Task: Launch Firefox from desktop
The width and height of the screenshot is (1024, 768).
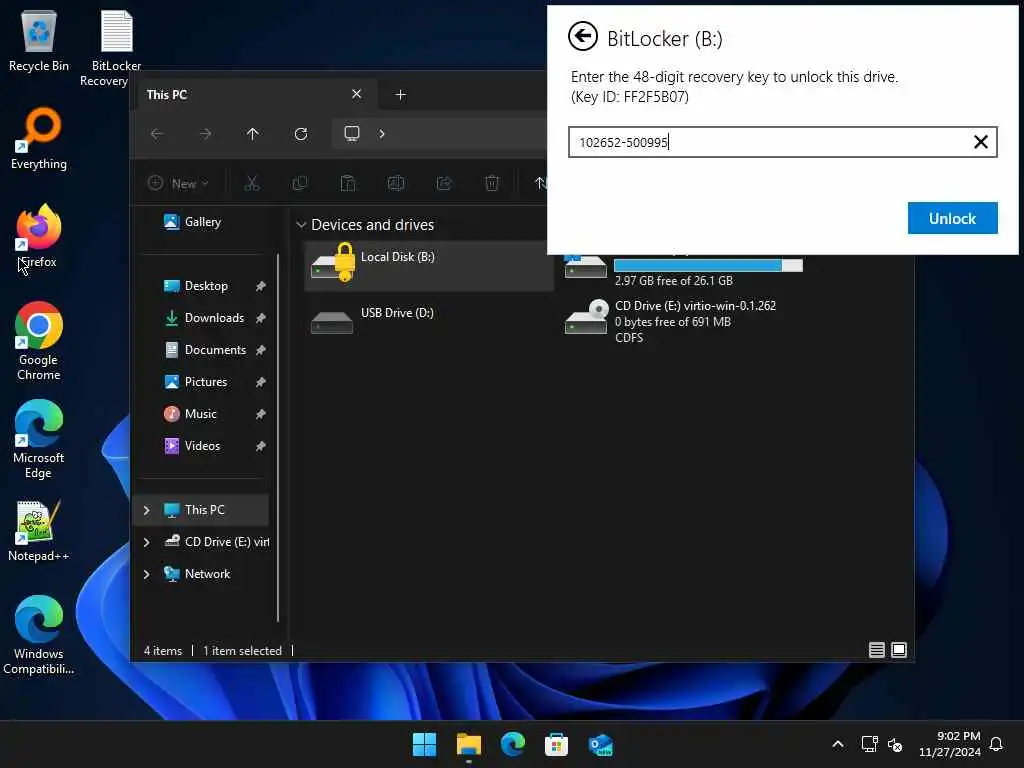Action: coord(39,236)
